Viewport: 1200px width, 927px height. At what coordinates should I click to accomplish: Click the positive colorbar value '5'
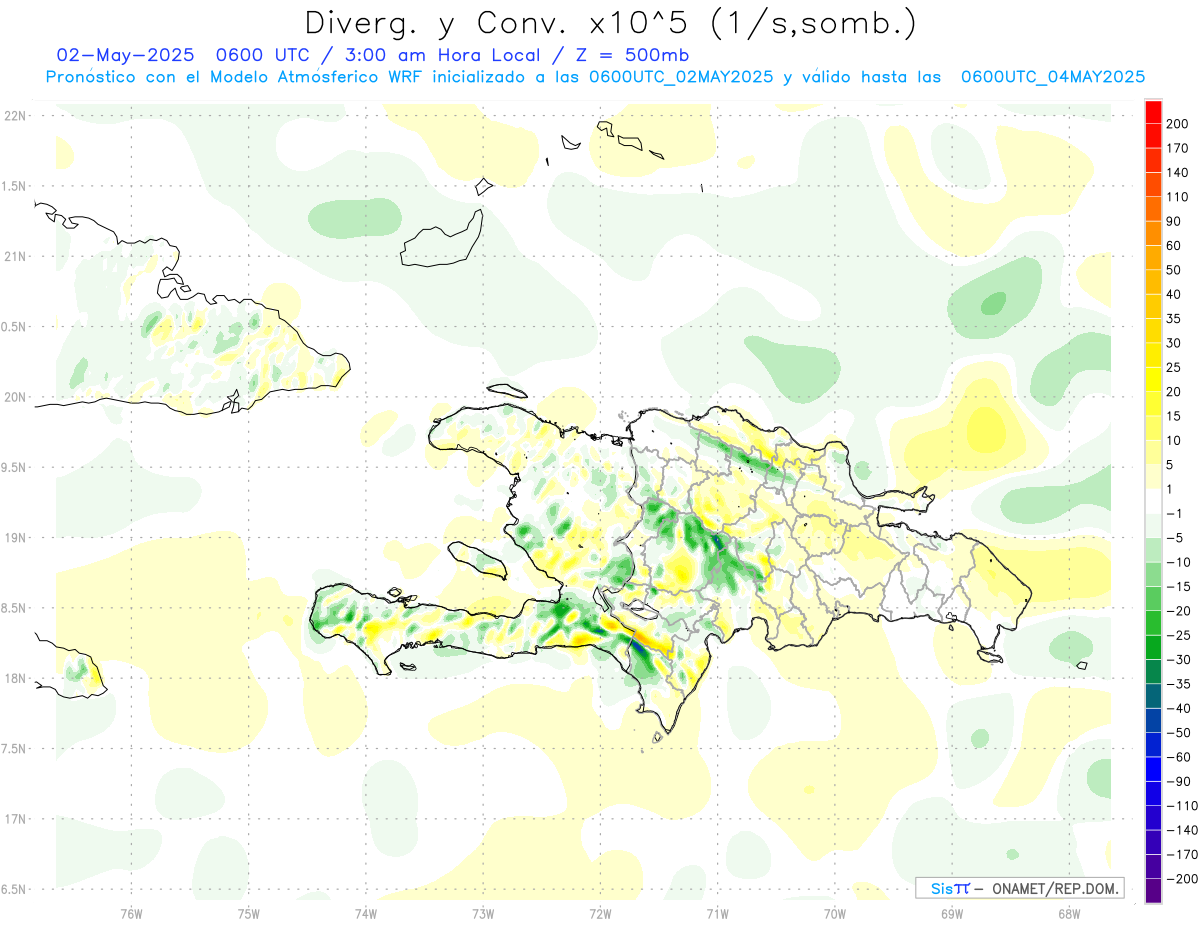(x=1171, y=466)
